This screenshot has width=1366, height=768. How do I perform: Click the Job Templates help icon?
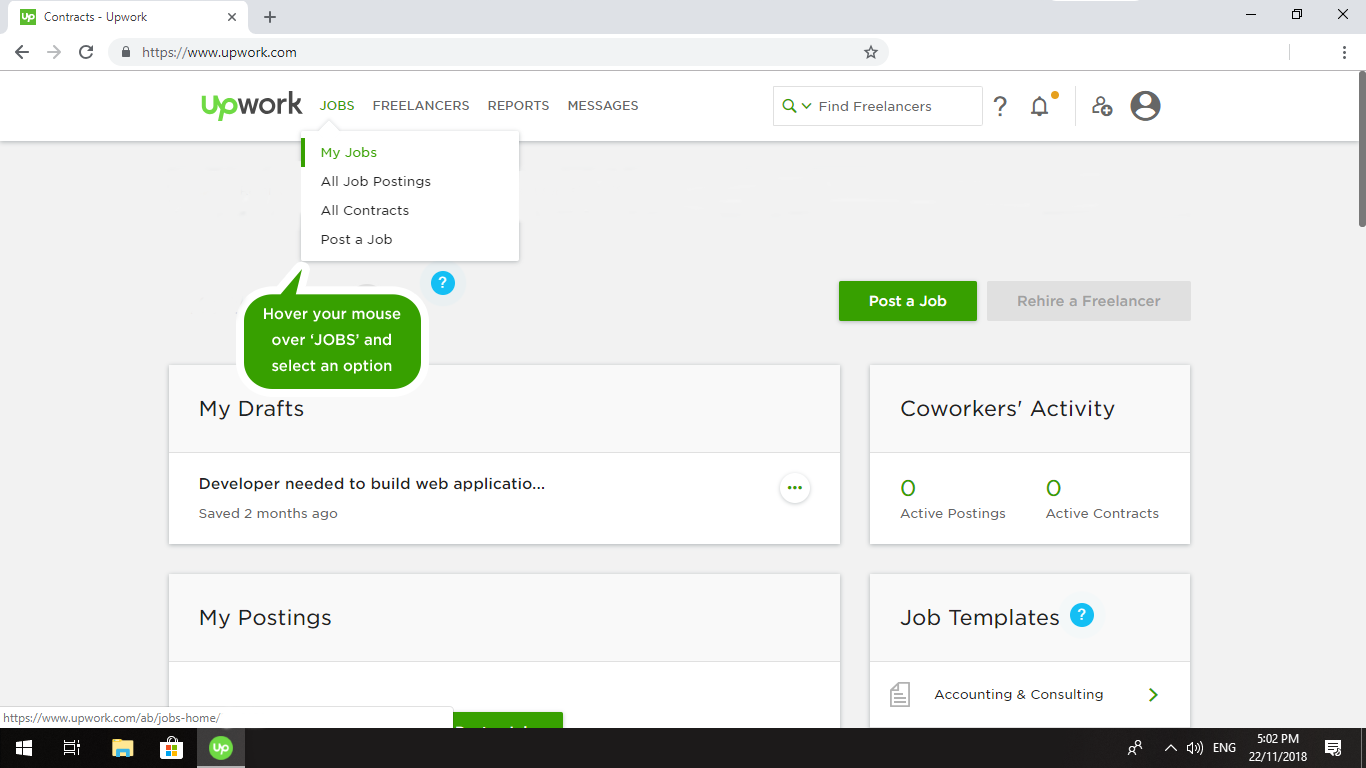[x=1081, y=615]
